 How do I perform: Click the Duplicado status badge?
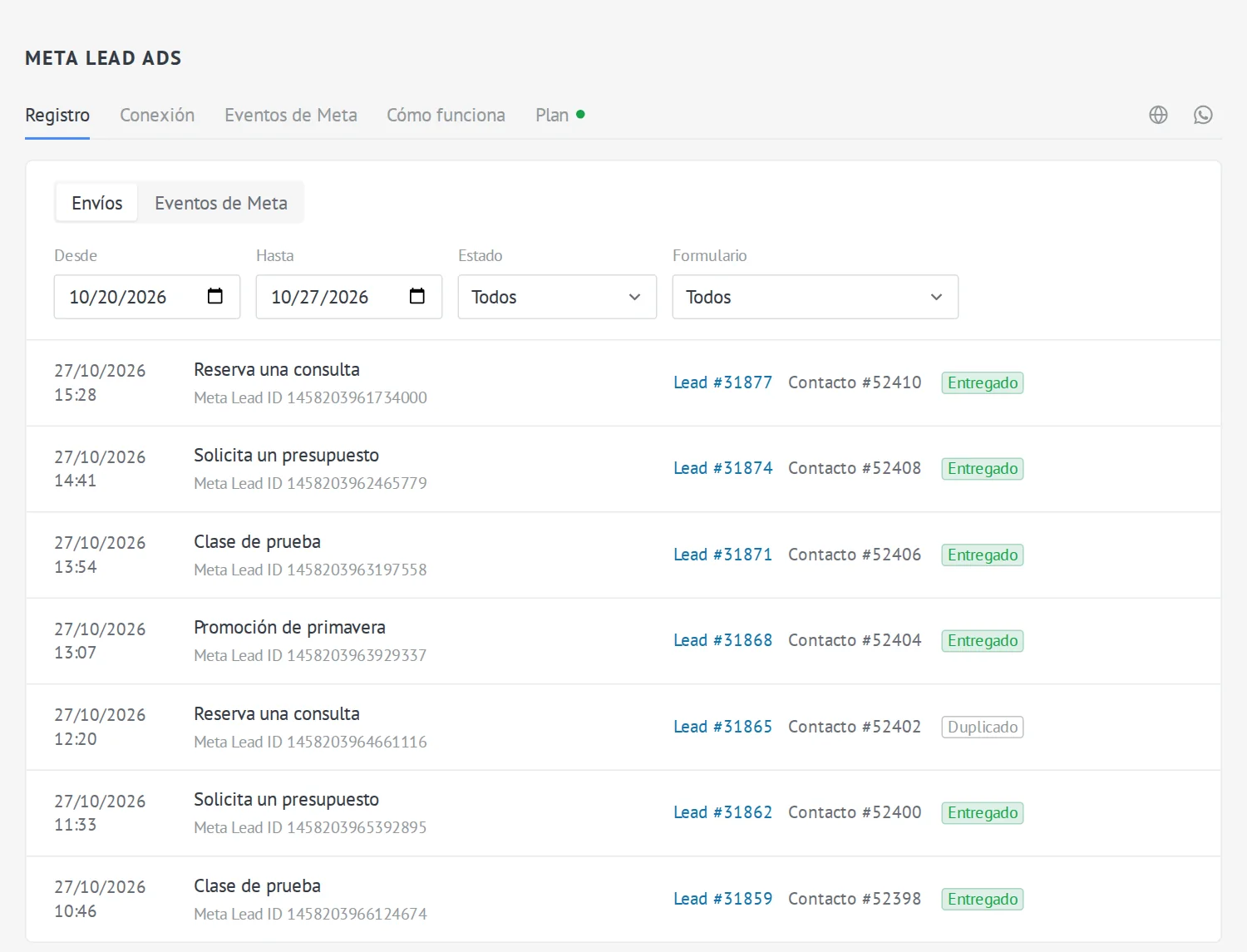click(983, 727)
